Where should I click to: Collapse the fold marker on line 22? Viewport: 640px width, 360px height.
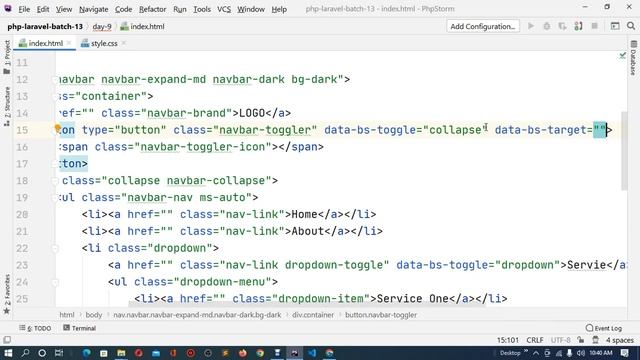pos(55,248)
